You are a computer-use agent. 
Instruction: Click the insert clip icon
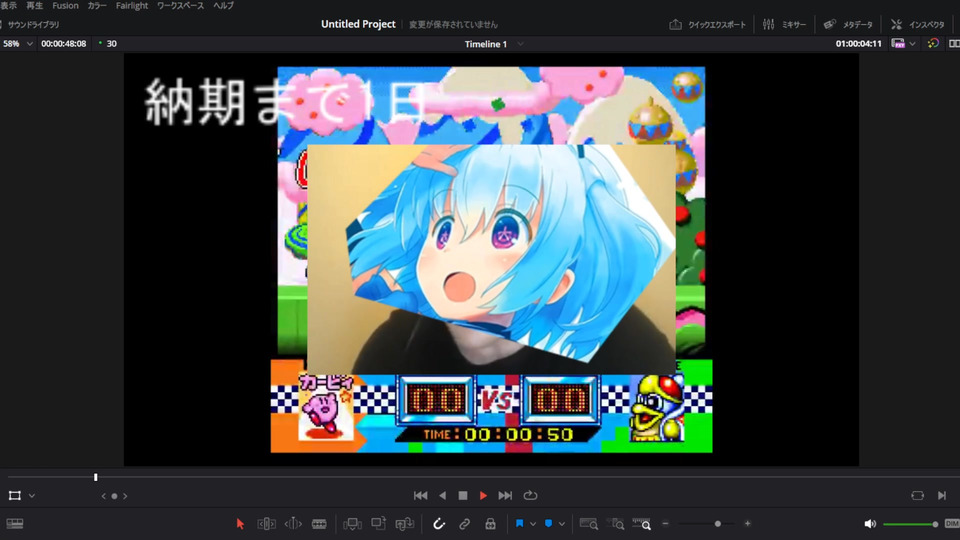(352, 523)
